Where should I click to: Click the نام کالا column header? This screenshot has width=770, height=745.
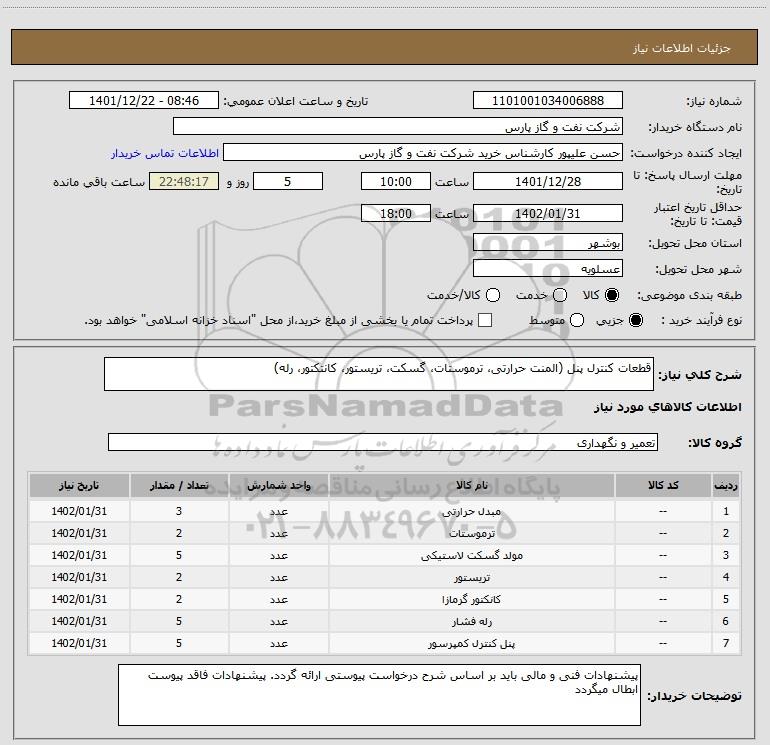[471, 486]
